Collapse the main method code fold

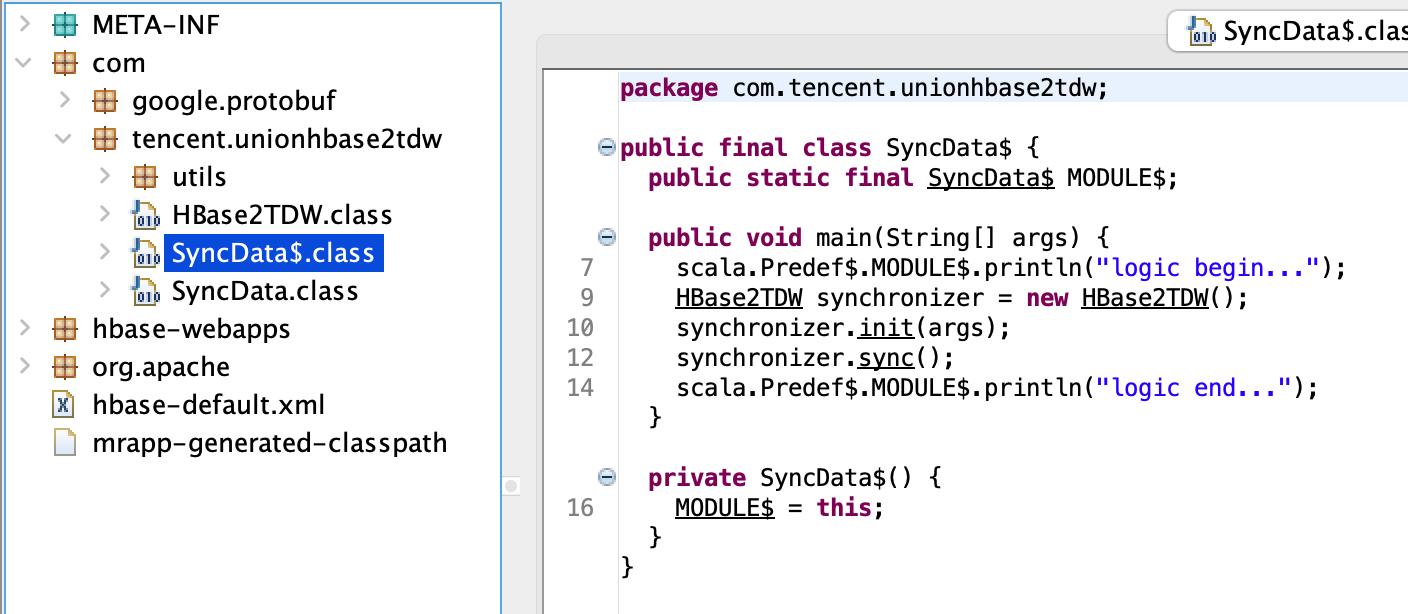click(x=605, y=238)
